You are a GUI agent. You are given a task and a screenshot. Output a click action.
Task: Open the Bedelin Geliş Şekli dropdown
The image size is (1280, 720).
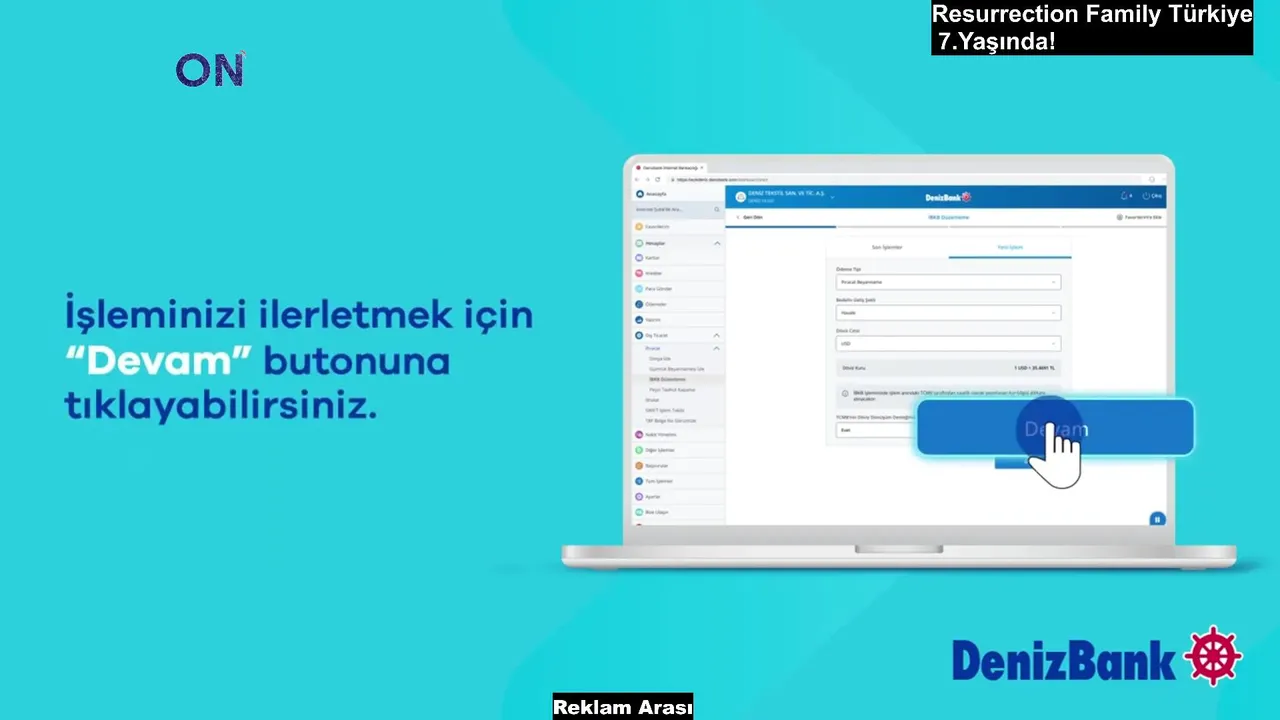948,313
